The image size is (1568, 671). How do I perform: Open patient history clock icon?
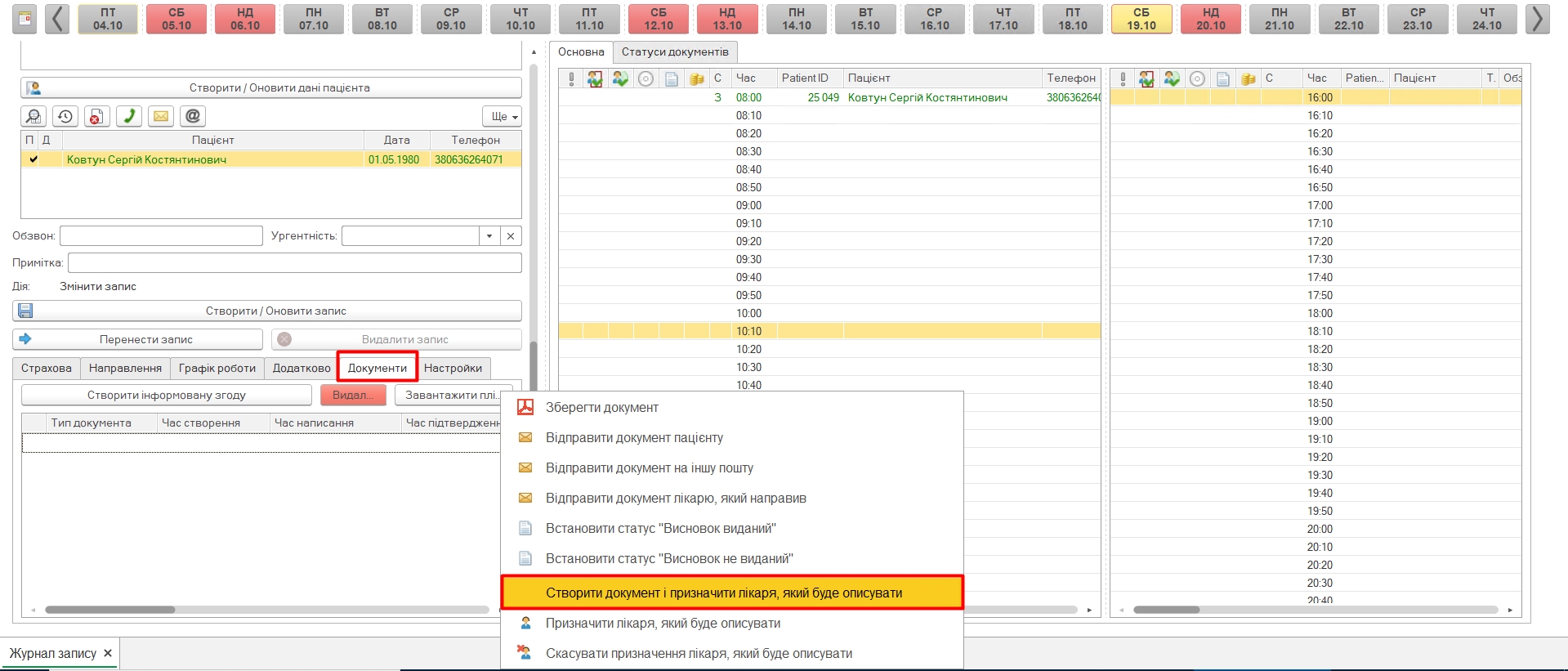[65, 116]
